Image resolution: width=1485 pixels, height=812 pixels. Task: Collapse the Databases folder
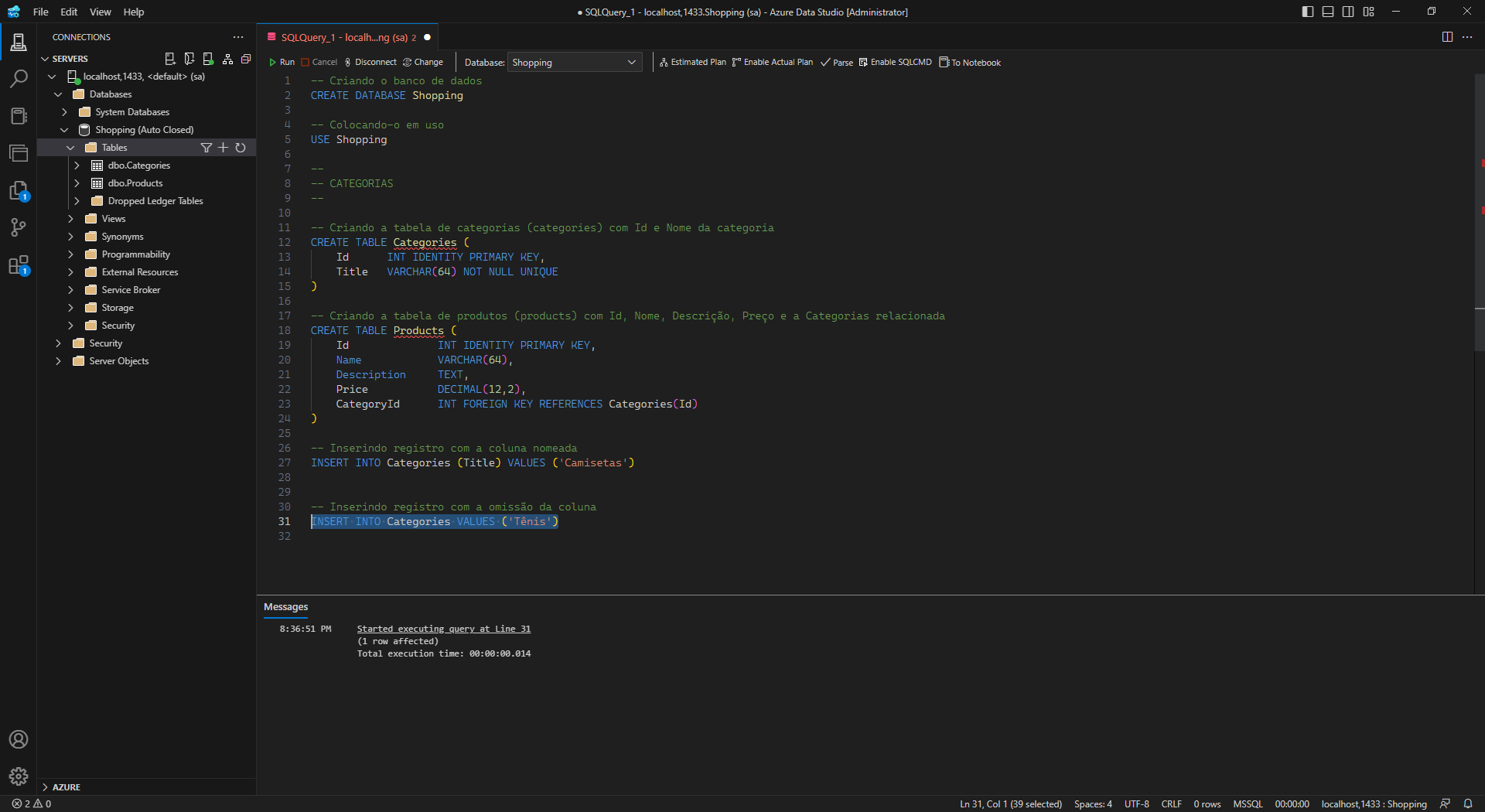(x=58, y=94)
